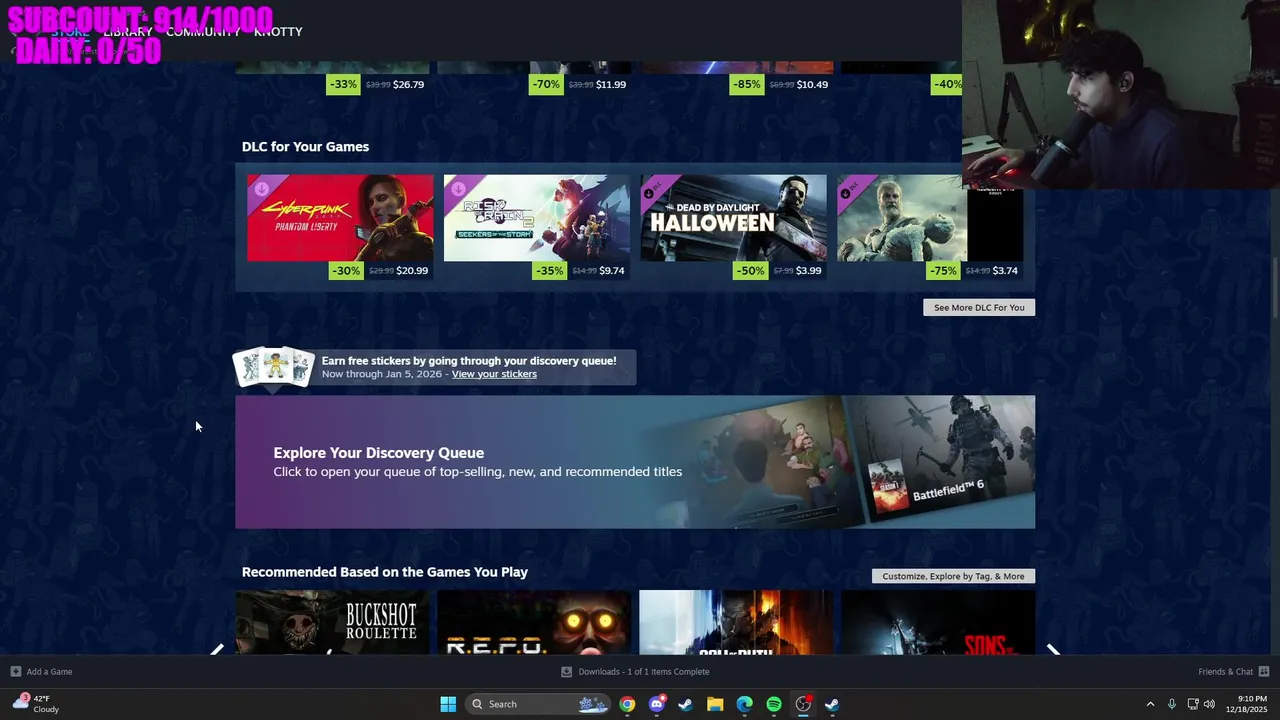Open the LIBRARY tab
The width and height of the screenshot is (1280, 720).
tap(128, 32)
